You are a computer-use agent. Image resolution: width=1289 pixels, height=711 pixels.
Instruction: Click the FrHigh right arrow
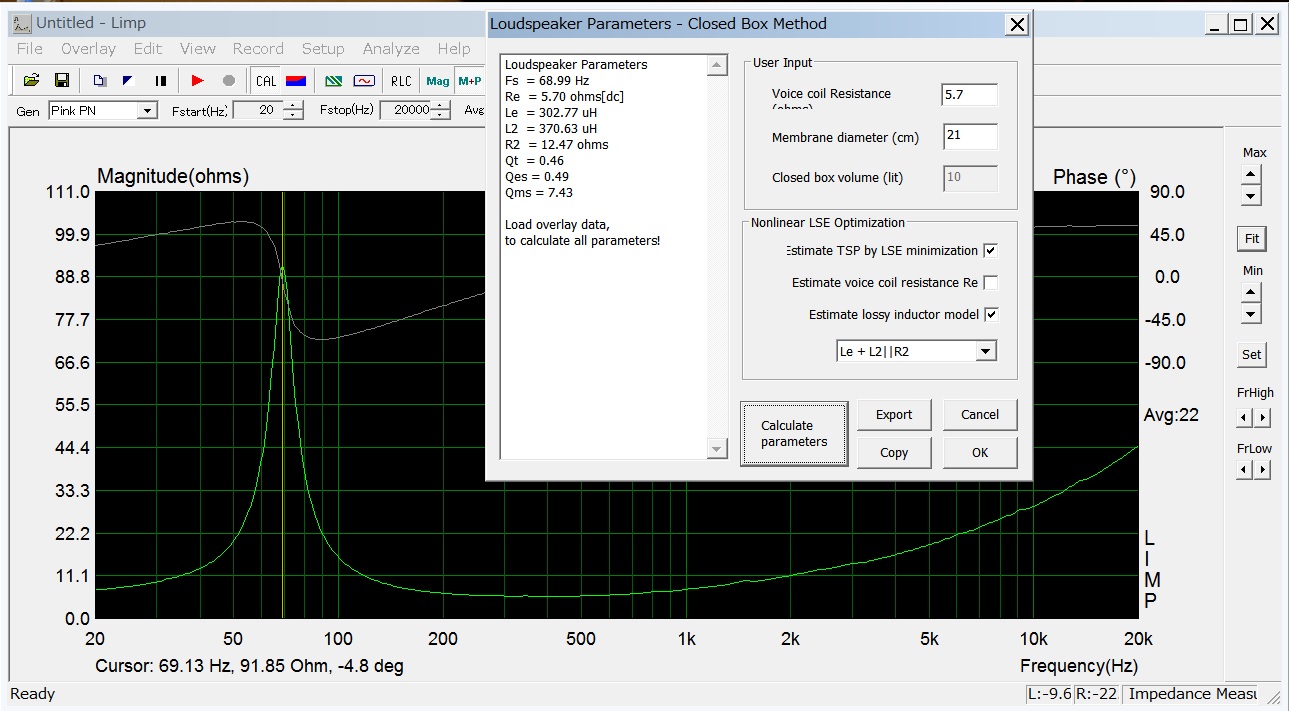1263,418
